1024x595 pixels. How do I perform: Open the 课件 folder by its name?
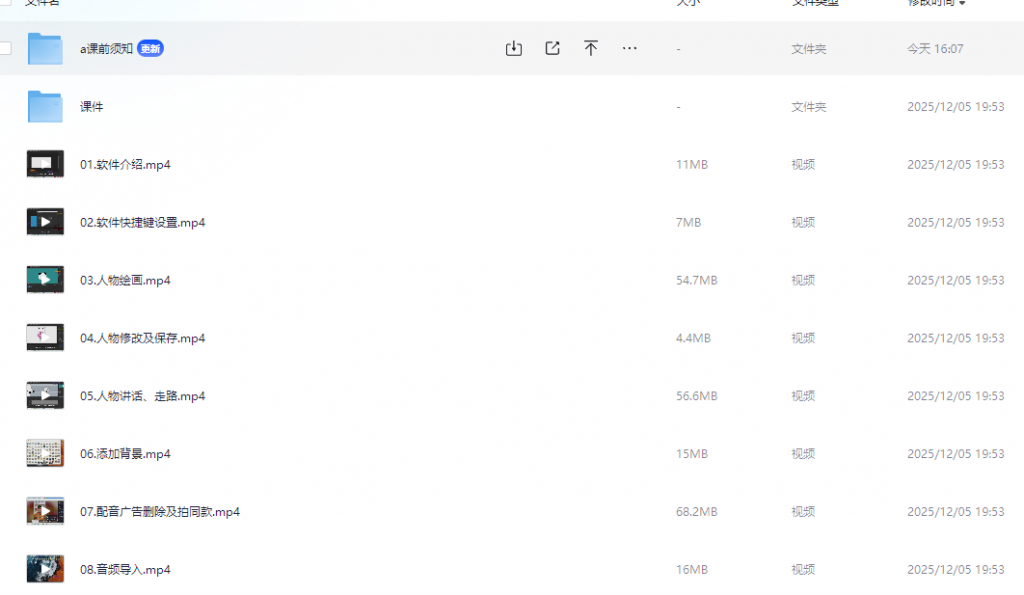(x=92, y=106)
